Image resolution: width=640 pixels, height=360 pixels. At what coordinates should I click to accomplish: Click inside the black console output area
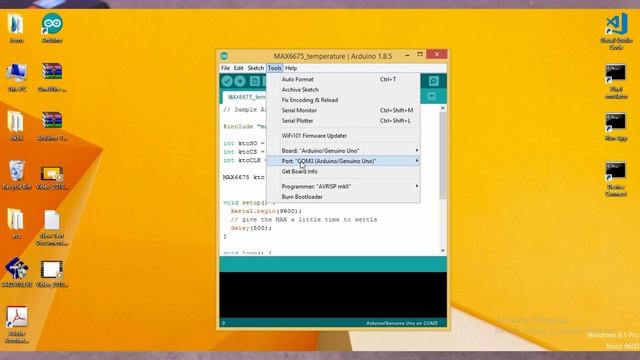click(333, 295)
